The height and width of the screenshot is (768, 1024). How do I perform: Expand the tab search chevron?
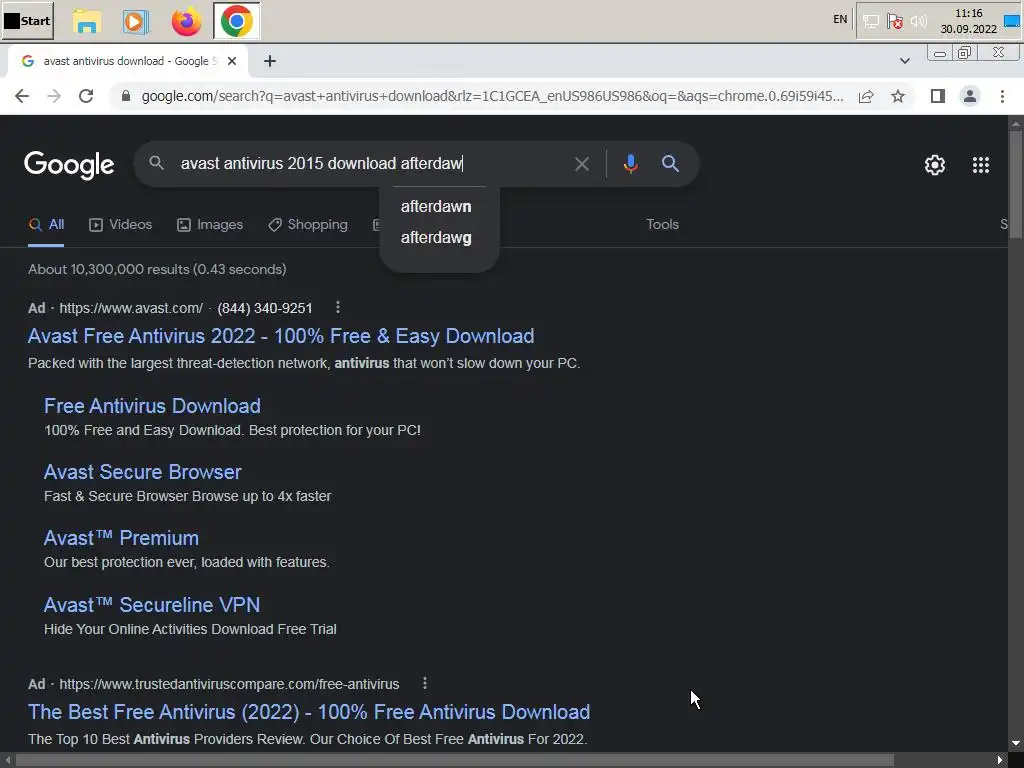click(904, 61)
